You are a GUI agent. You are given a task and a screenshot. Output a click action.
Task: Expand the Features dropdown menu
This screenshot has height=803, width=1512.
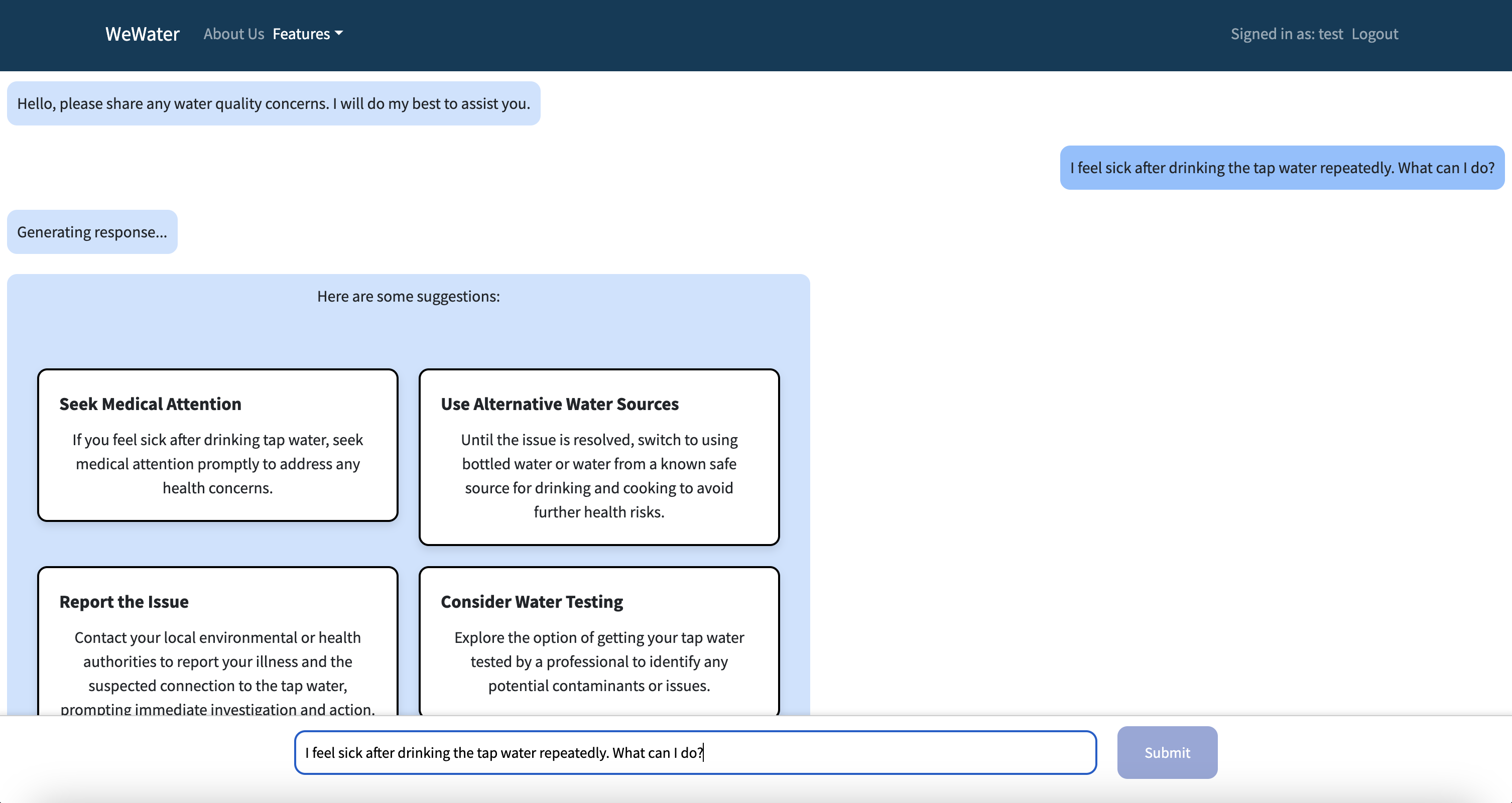click(x=301, y=34)
